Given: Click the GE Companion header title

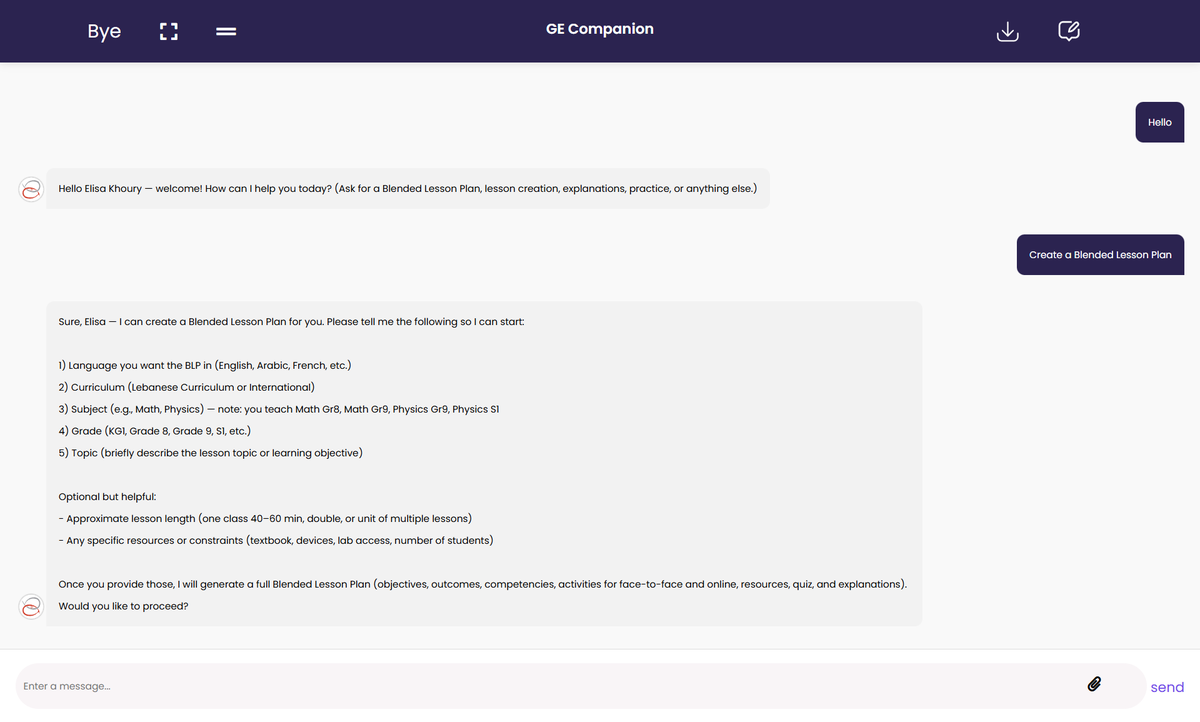Looking at the screenshot, I should tap(600, 29).
